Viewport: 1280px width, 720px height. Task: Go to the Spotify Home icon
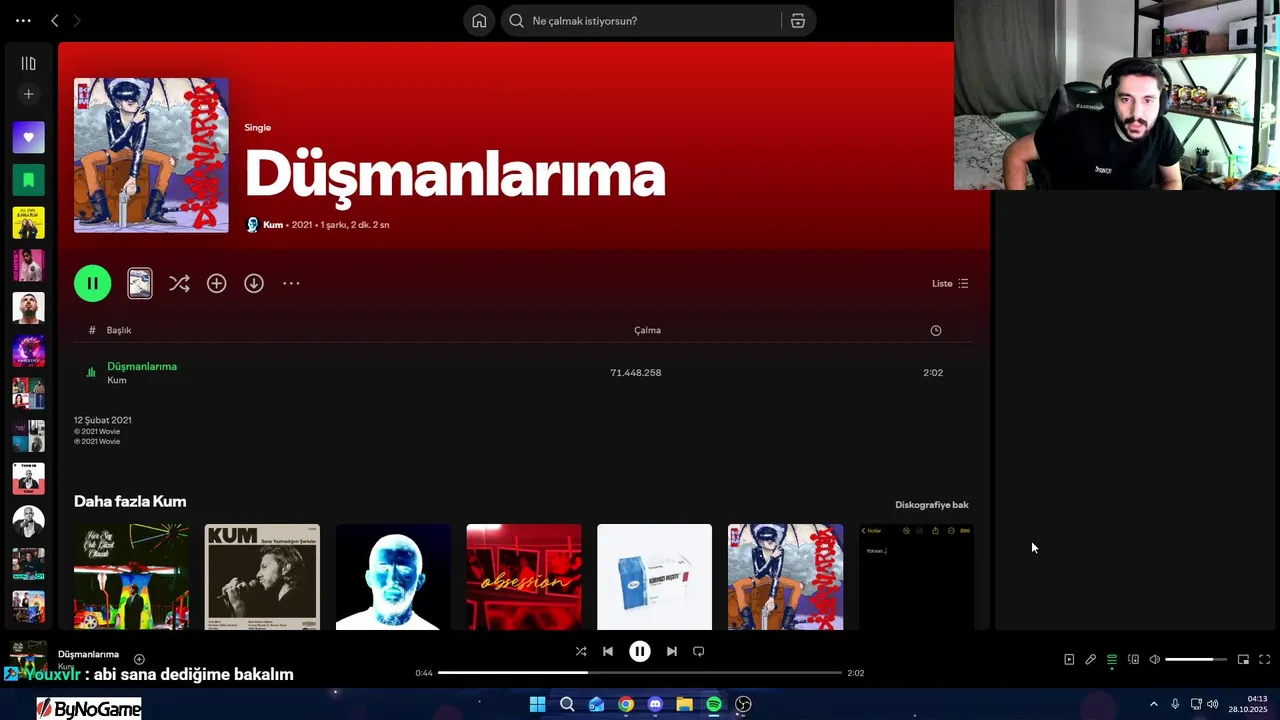click(479, 21)
